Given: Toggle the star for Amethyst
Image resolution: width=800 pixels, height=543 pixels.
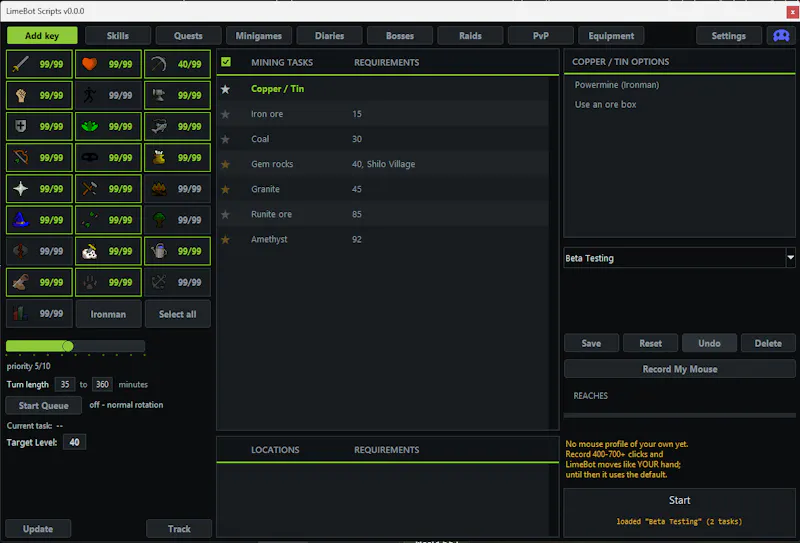Looking at the screenshot, I should (x=225, y=239).
